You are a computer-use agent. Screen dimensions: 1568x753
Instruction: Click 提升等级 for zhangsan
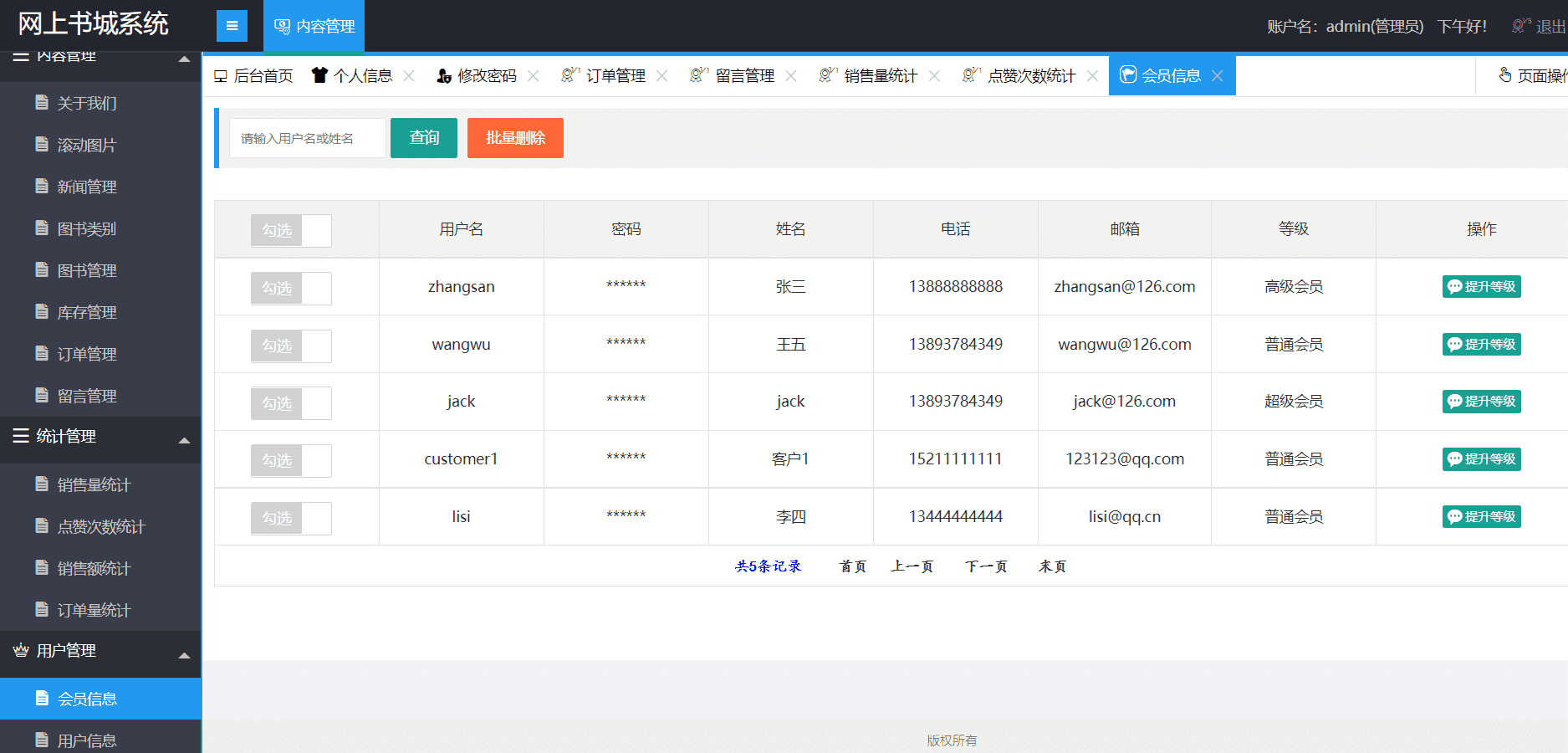tap(1481, 287)
